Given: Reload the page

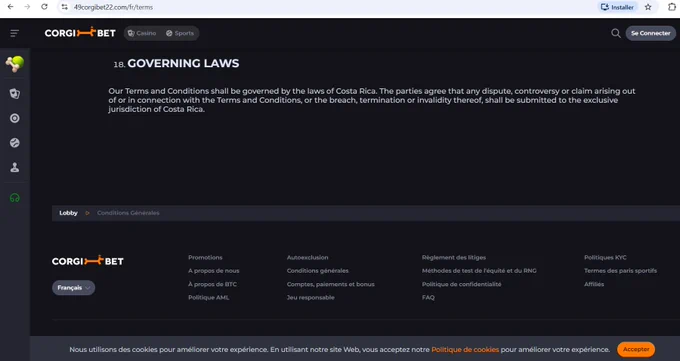Looking at the screenshot, I should pos(44,7).
